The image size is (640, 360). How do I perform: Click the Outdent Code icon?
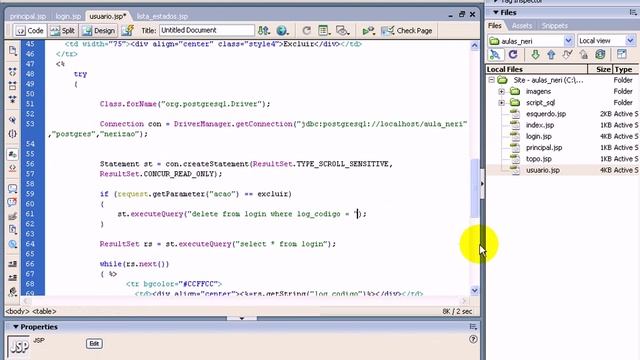click(x=13, y=278)
